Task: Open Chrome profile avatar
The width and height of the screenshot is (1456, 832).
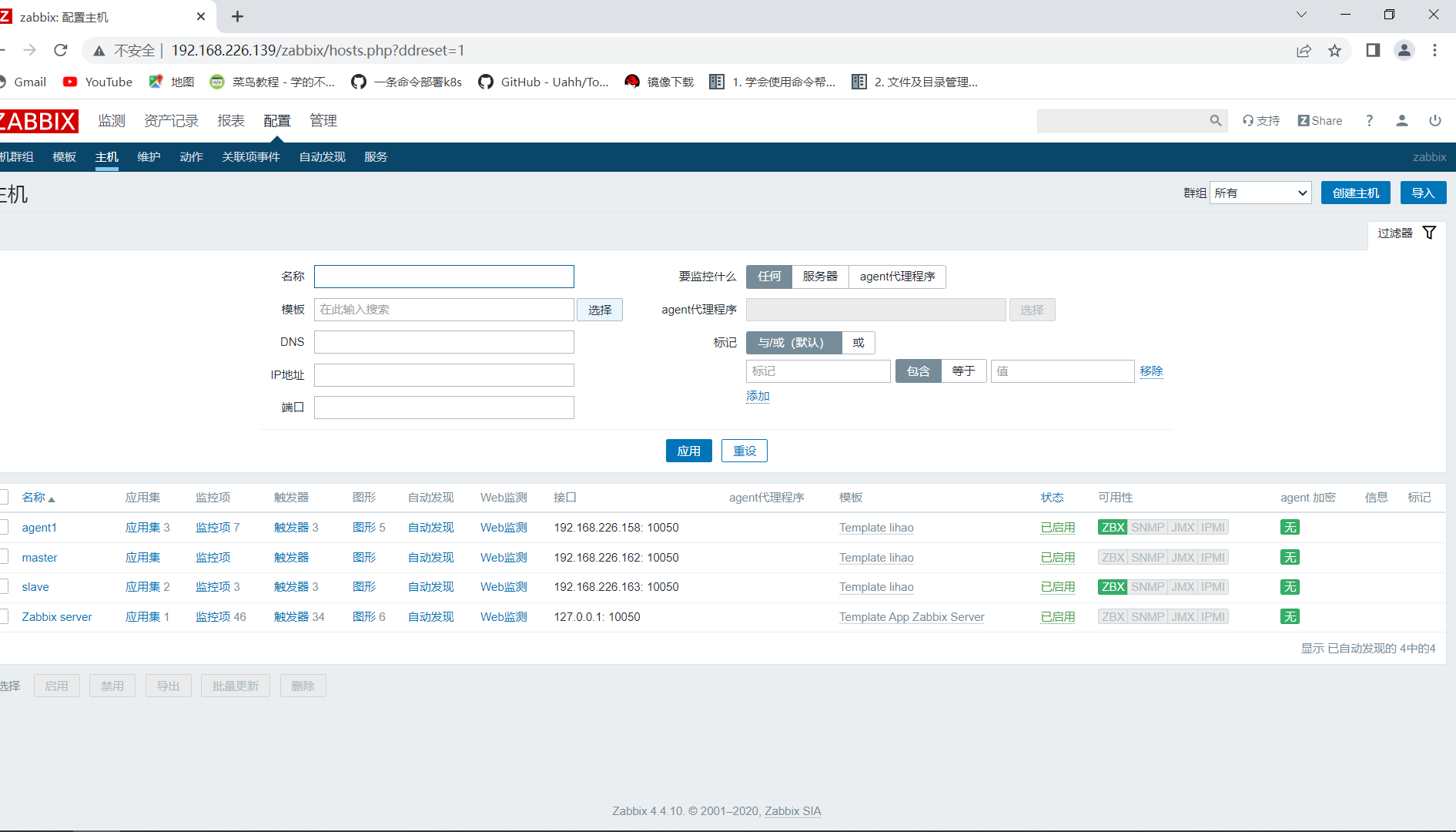Action: [x=1404, y=50]
